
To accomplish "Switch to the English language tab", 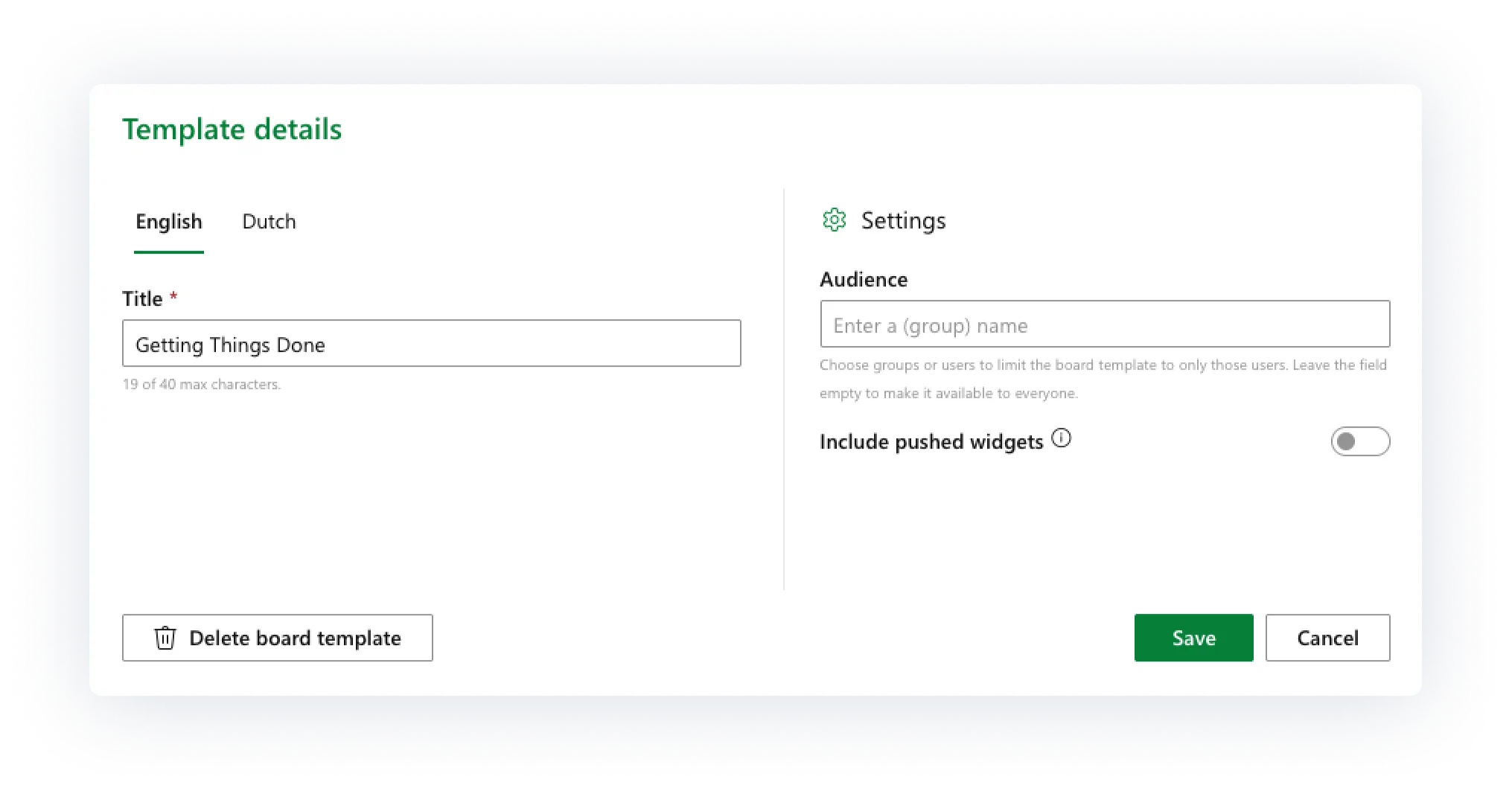I will 169,222.
